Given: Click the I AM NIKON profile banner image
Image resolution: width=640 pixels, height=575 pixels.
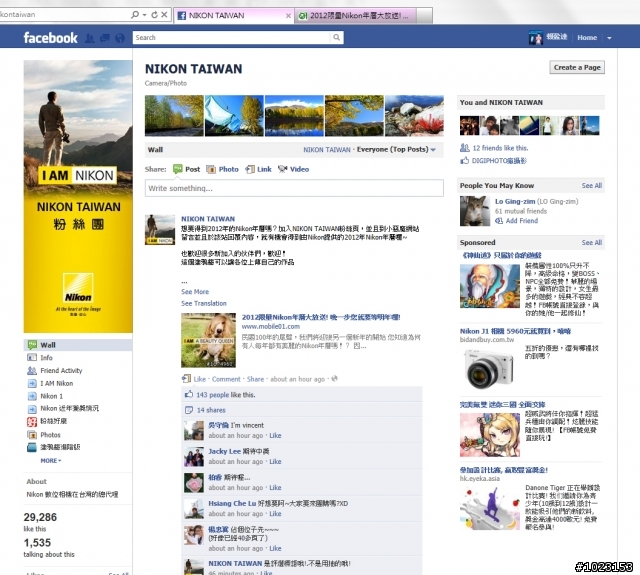Looking at the screenshot, I should click(x=78, y=196).
